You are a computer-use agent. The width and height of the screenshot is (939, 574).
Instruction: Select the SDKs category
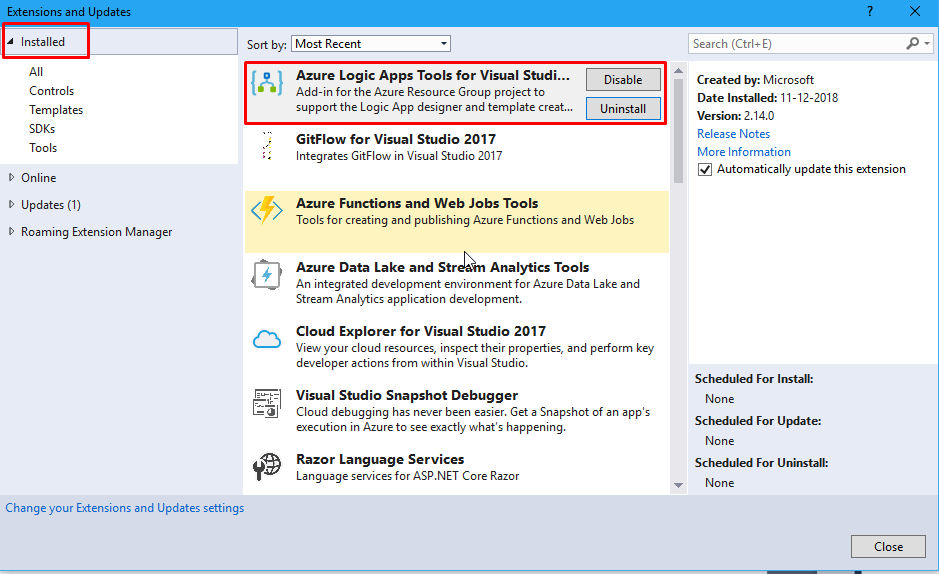click(42, 129)
